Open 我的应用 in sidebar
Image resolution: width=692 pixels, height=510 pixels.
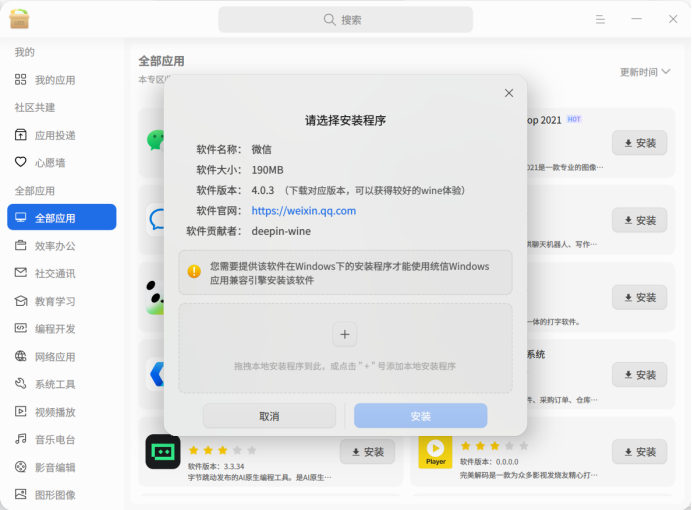tap(62, 80)
